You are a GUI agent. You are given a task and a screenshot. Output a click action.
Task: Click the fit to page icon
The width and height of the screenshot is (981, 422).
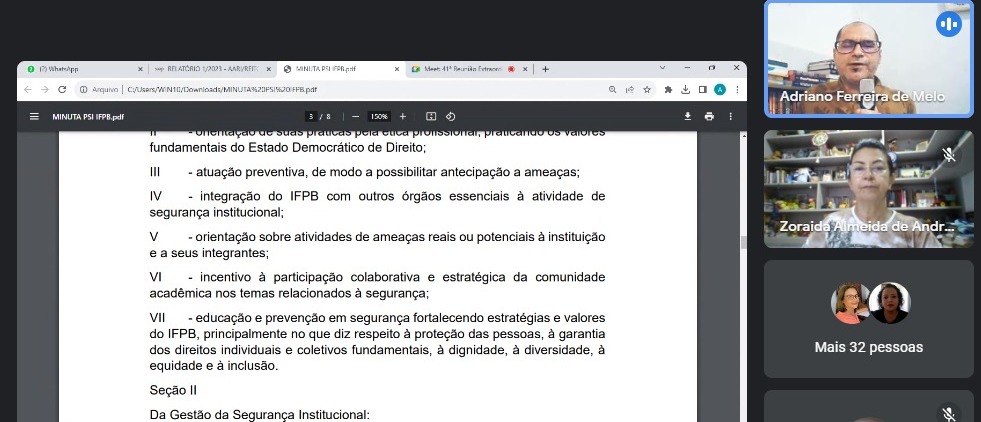(431, 116)
